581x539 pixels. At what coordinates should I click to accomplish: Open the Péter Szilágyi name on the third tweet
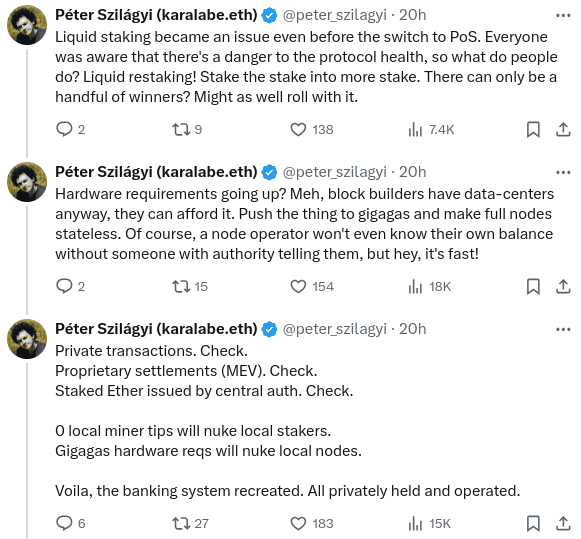point(156,329)
